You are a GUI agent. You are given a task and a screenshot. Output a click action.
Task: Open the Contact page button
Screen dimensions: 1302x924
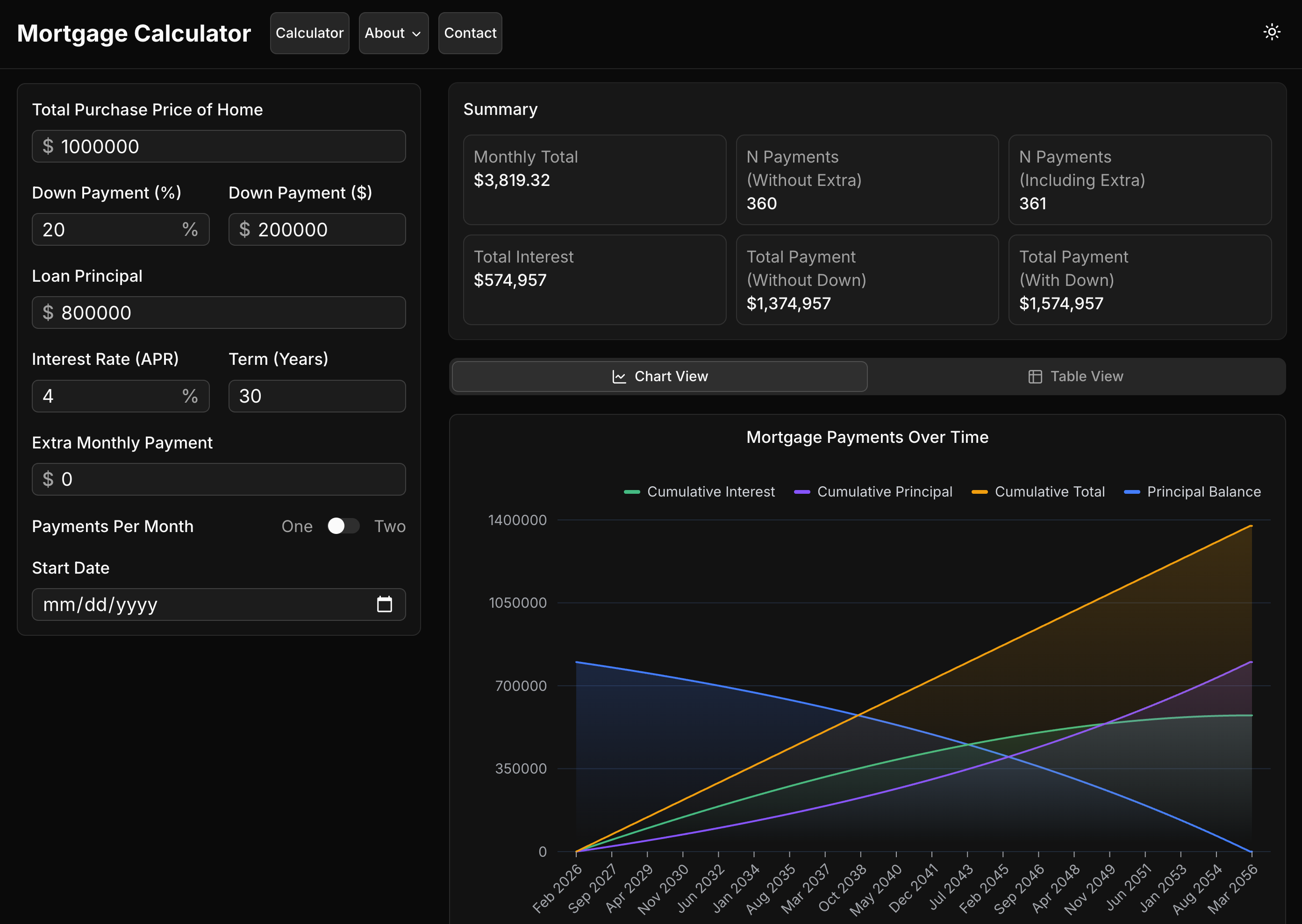tap(470, 33)
